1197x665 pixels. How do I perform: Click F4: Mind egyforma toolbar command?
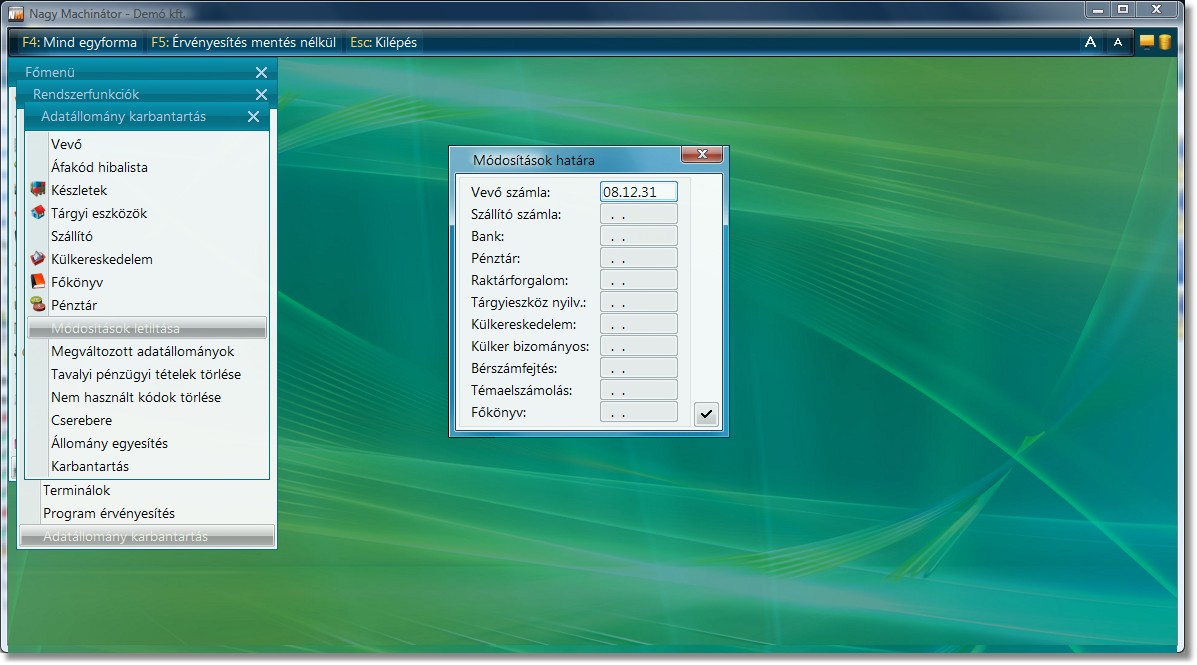pos(79,43)
